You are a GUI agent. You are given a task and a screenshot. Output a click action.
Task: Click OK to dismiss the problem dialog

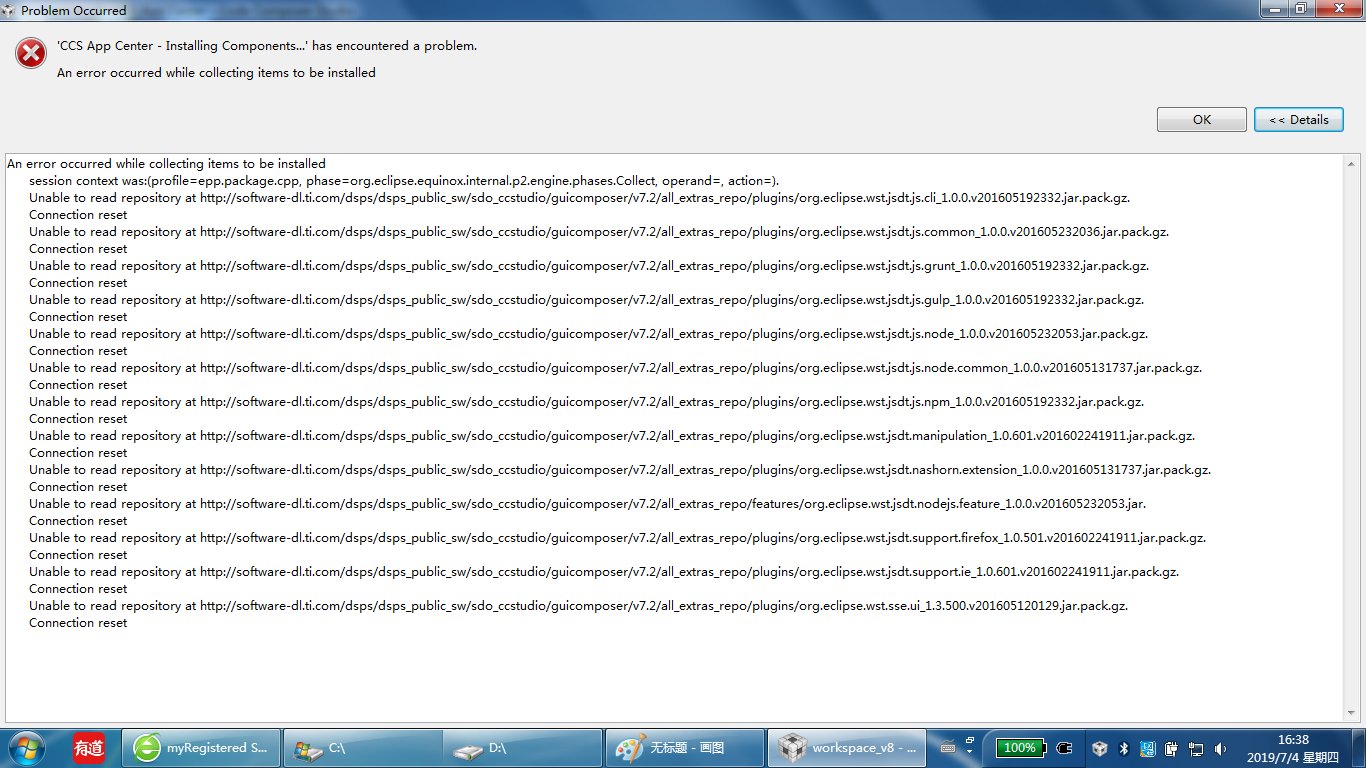pos(1202,119)
